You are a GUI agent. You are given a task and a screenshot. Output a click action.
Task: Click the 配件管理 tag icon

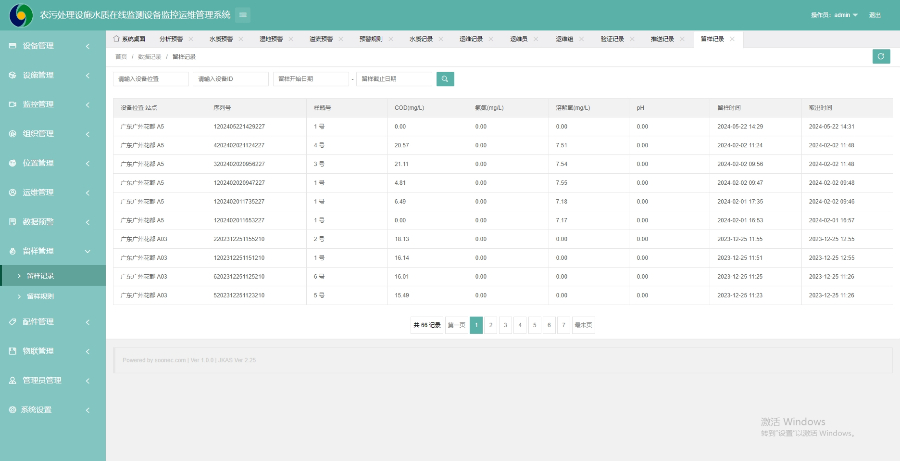pos(13,321)
